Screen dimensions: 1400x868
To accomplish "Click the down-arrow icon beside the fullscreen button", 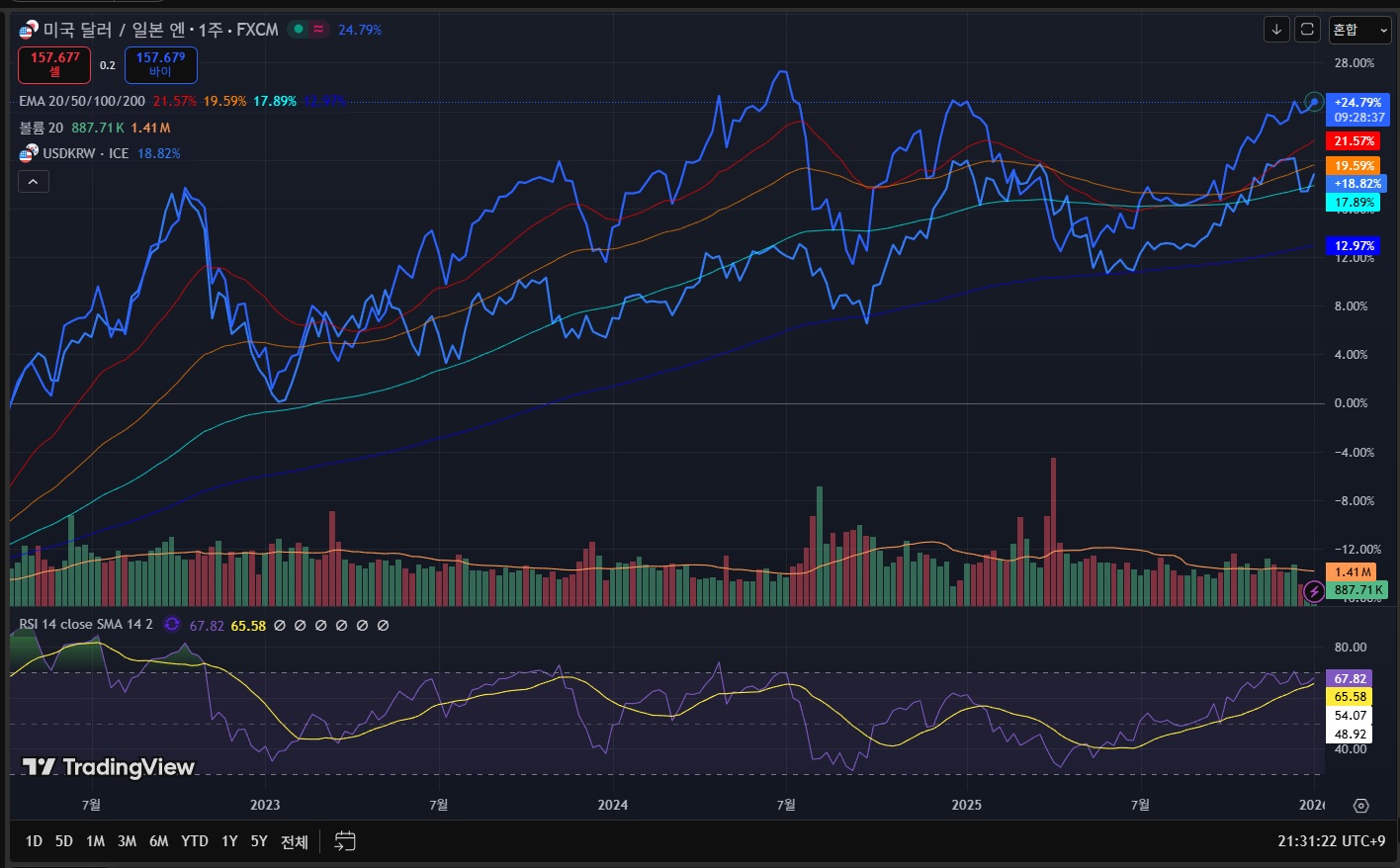I will tap(1276, 30).
